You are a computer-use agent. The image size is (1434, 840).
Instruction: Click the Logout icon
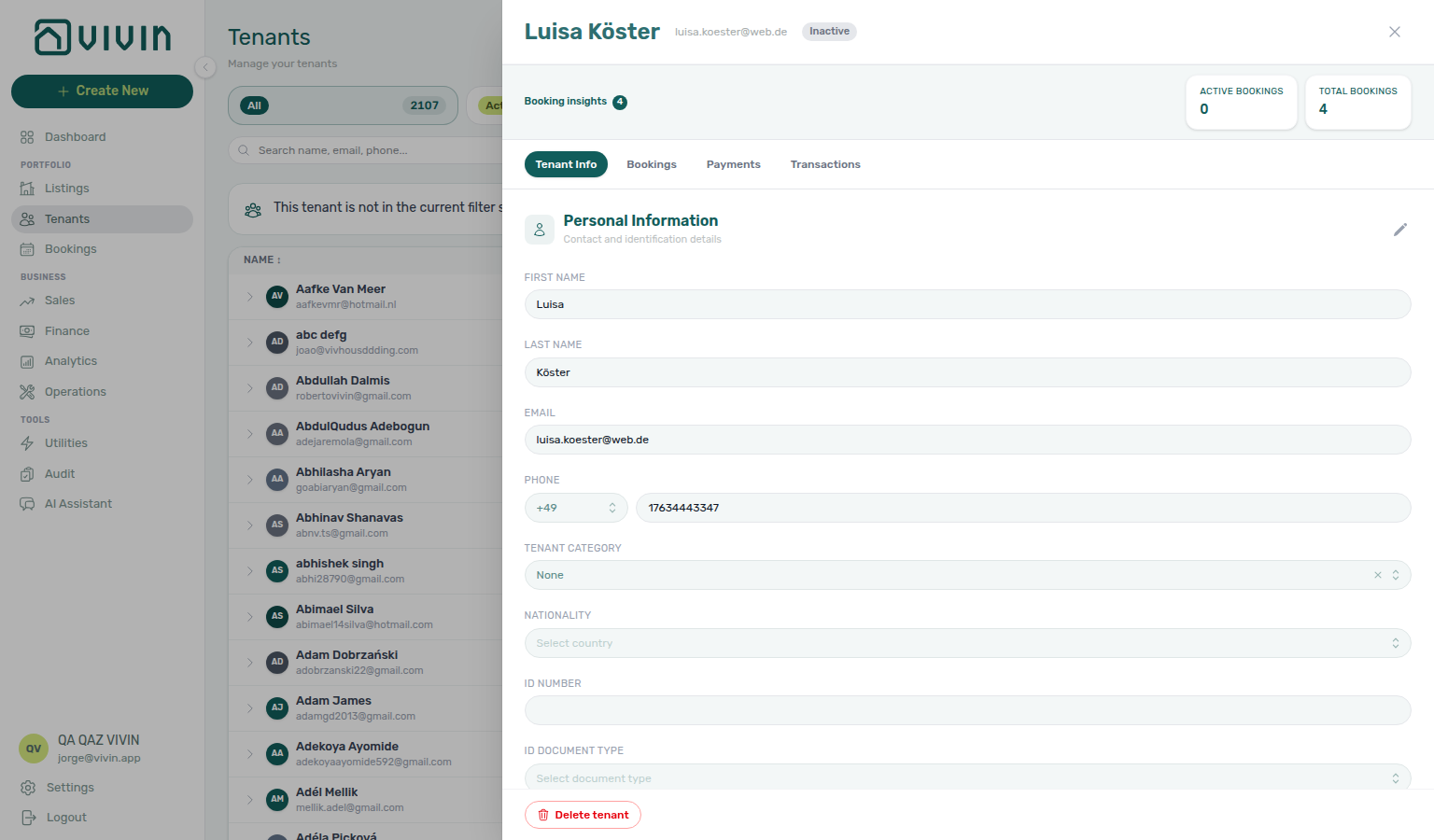tap(28, 818)
